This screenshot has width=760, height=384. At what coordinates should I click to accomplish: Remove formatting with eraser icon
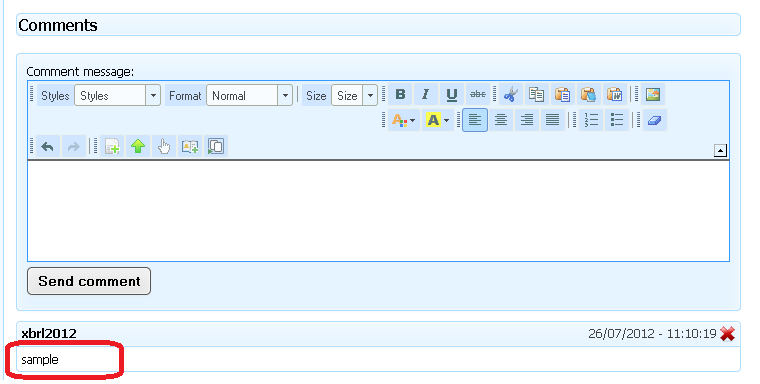655,120
